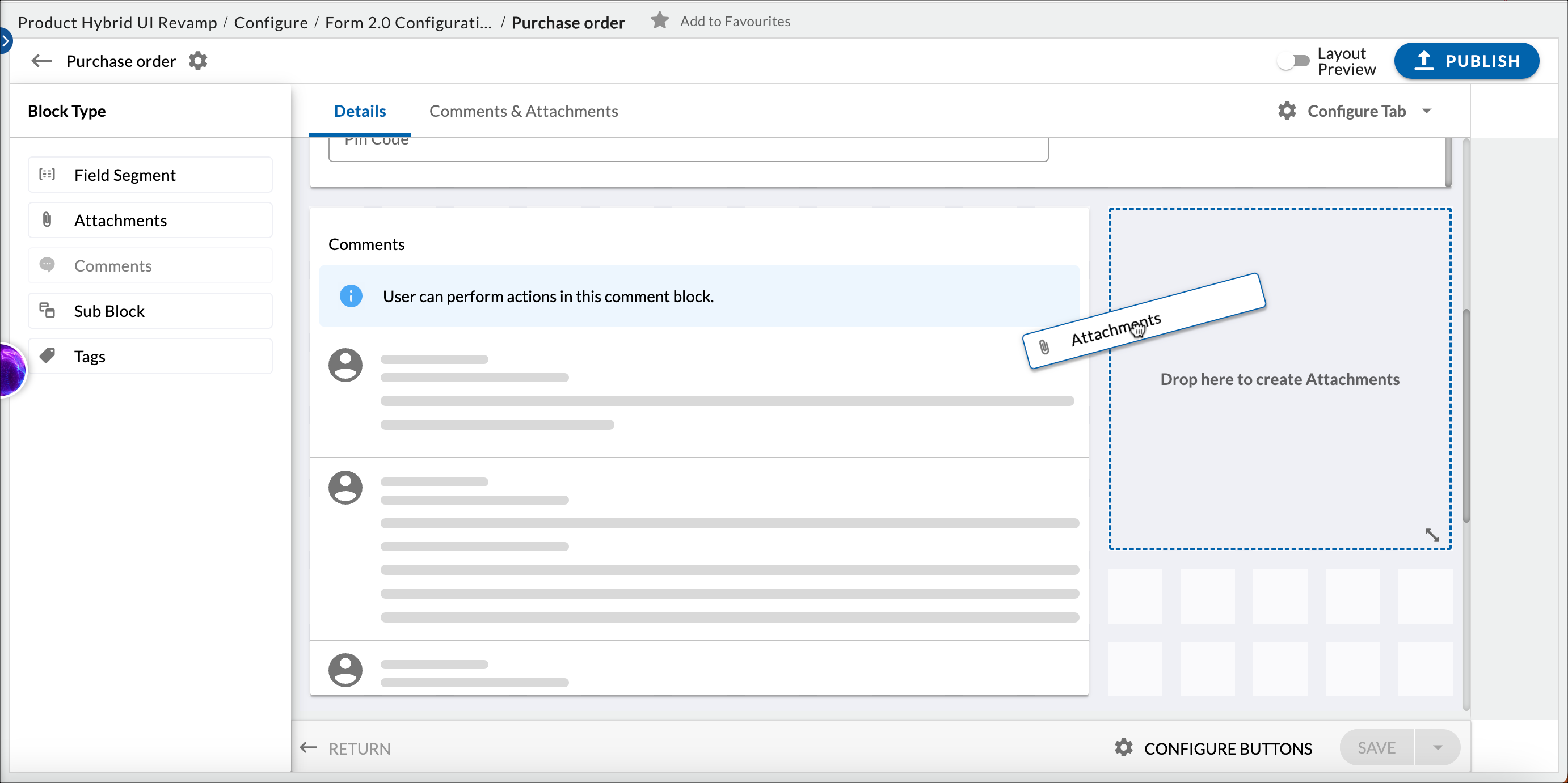Screen dimensions: 1568x783
Task: Toggle the Layout Preview switch
Action: [1293, 61]
